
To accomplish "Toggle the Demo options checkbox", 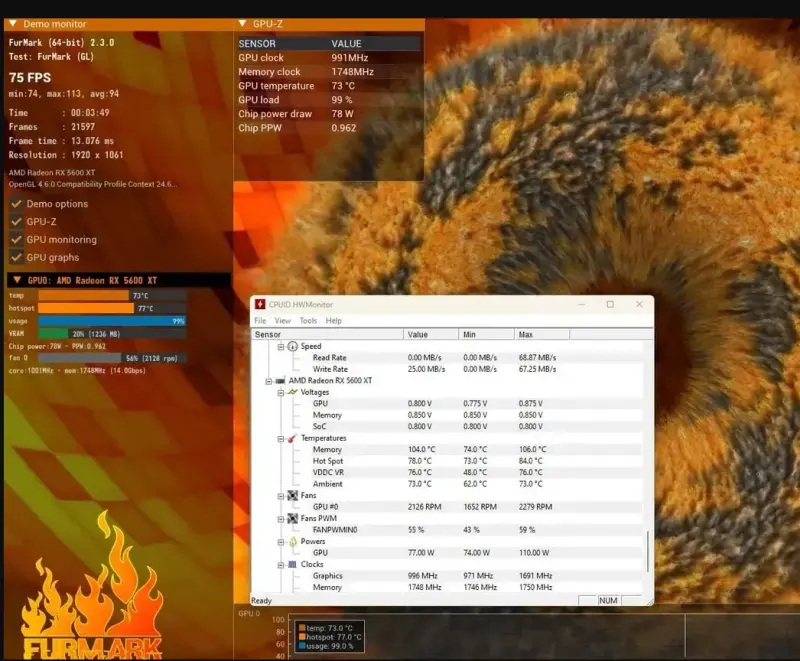I will 16,204.
